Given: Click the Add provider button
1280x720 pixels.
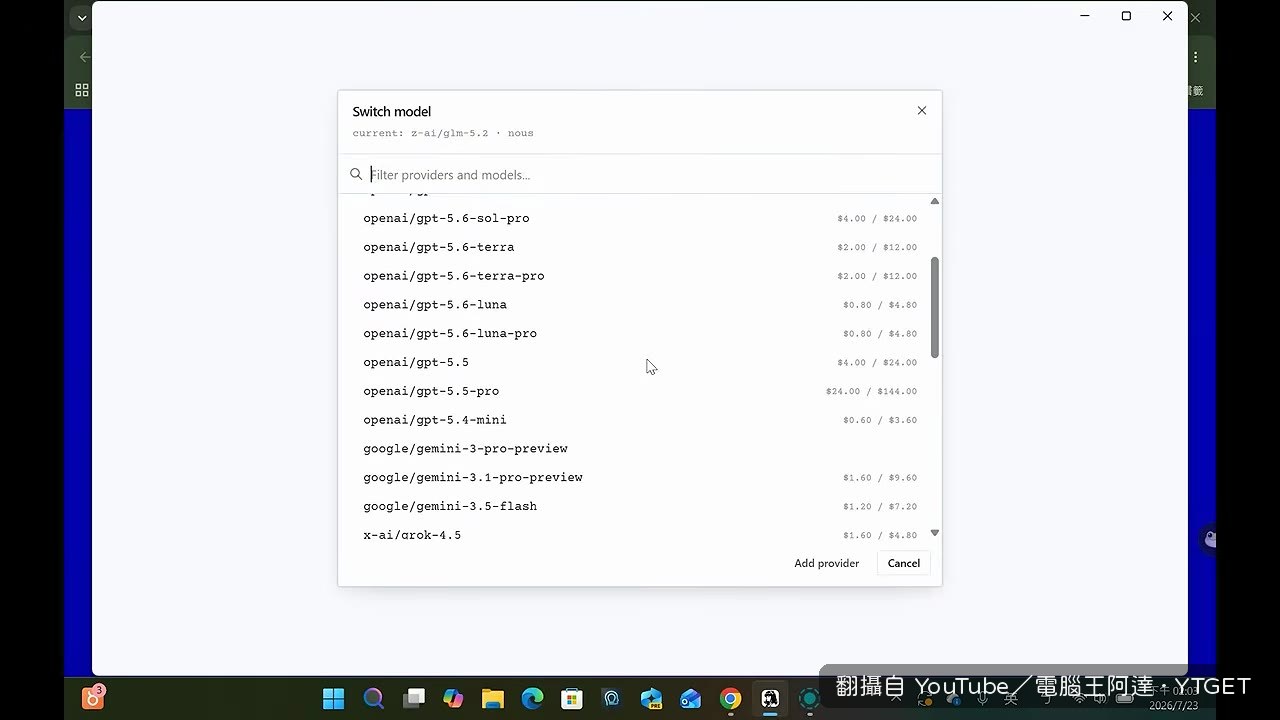Looking at the screenshot, I should (827, 563).
